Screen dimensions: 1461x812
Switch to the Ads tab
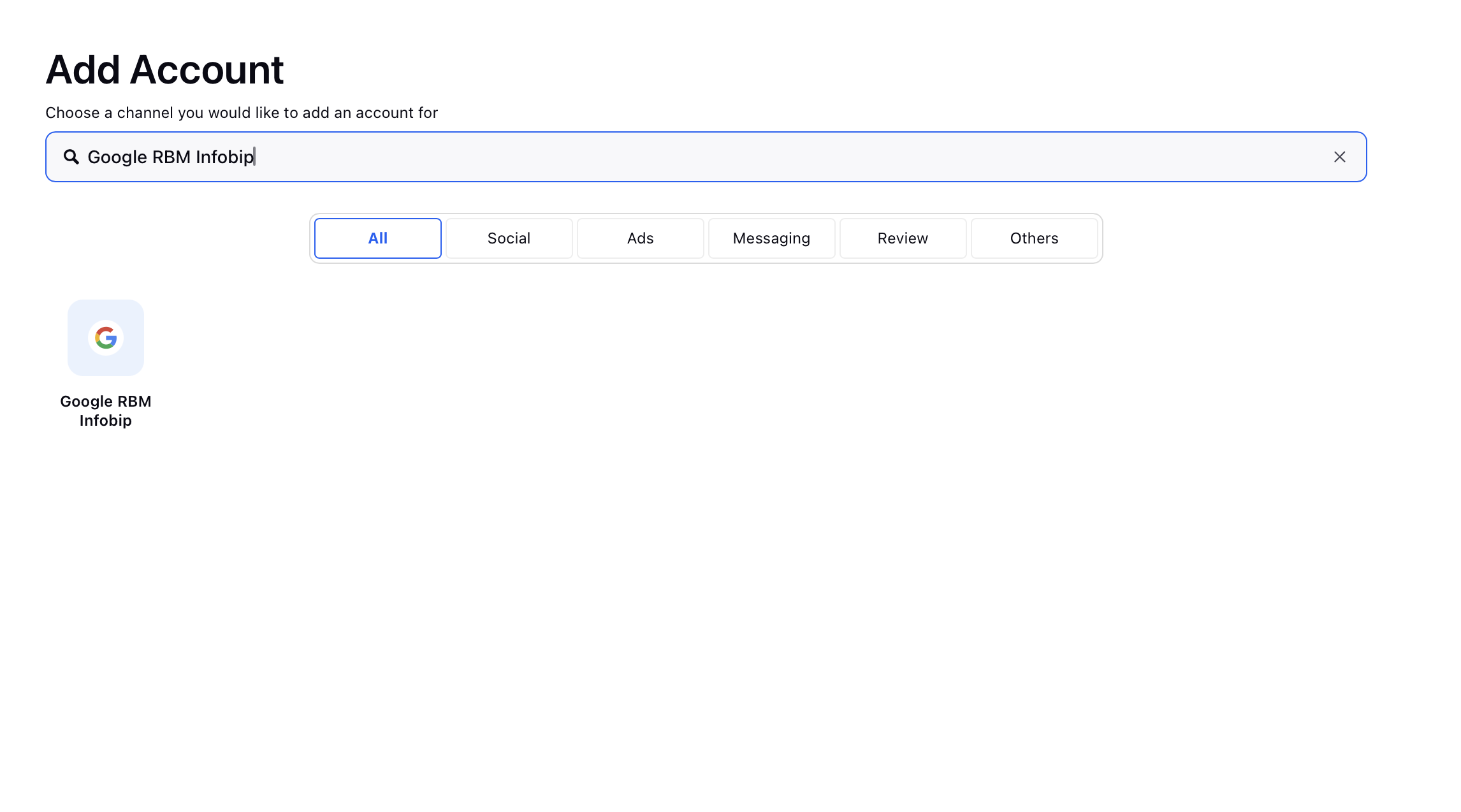point(641,238)
